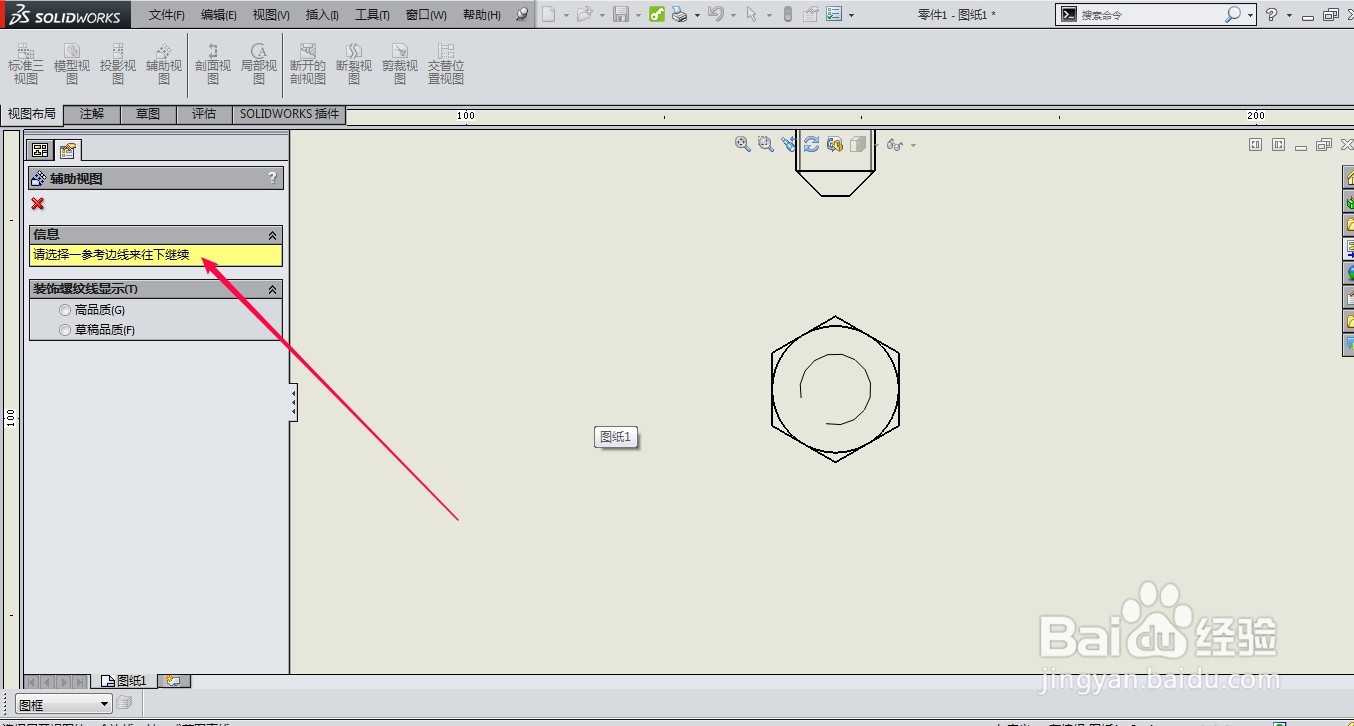This screenshot has height=726, width=1354.
Task: Open the search command dropdown arrow
Action: tap(1250, 15)
